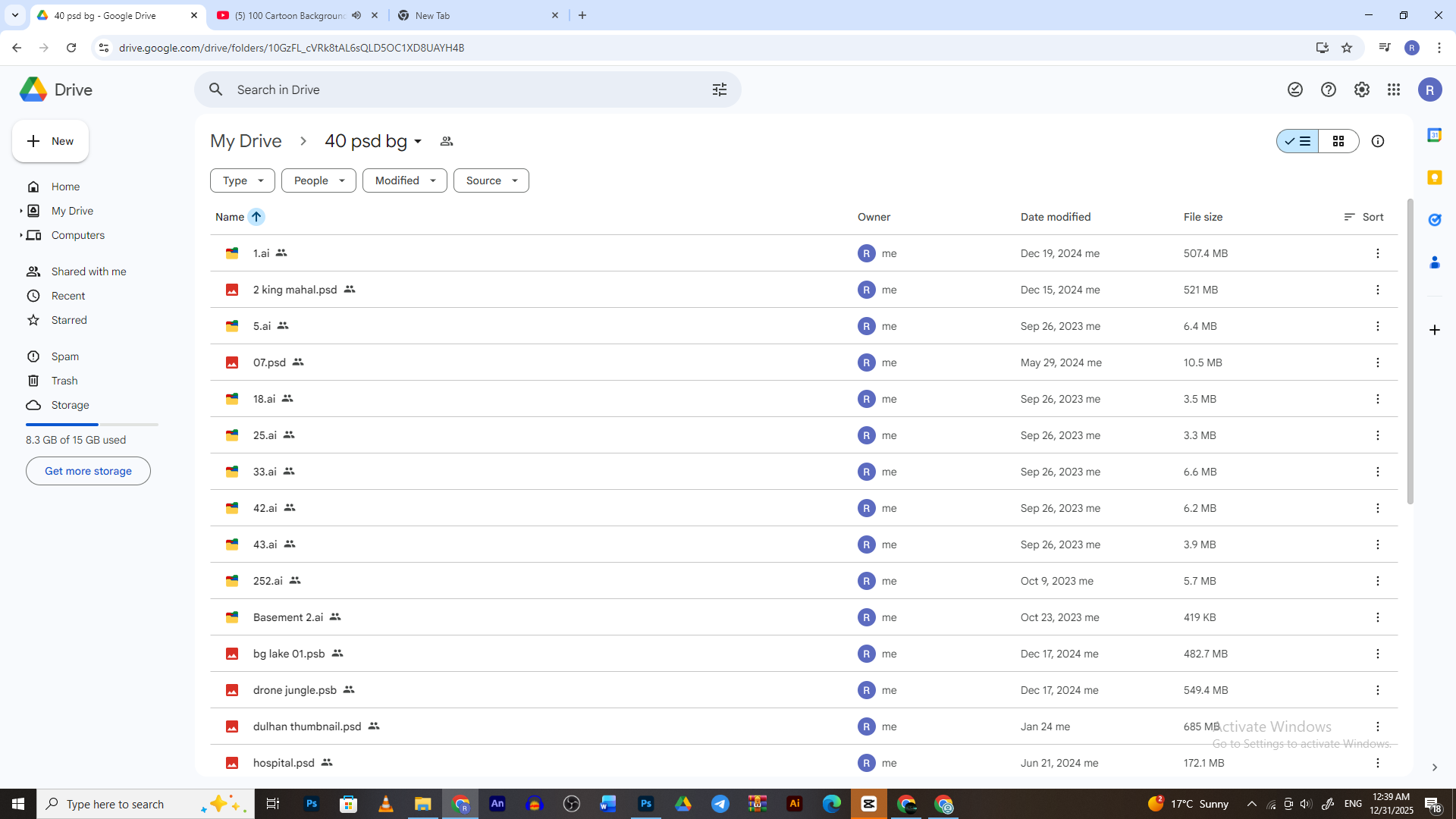Open Google Keep in the side panel

(x=1434, y=177)
